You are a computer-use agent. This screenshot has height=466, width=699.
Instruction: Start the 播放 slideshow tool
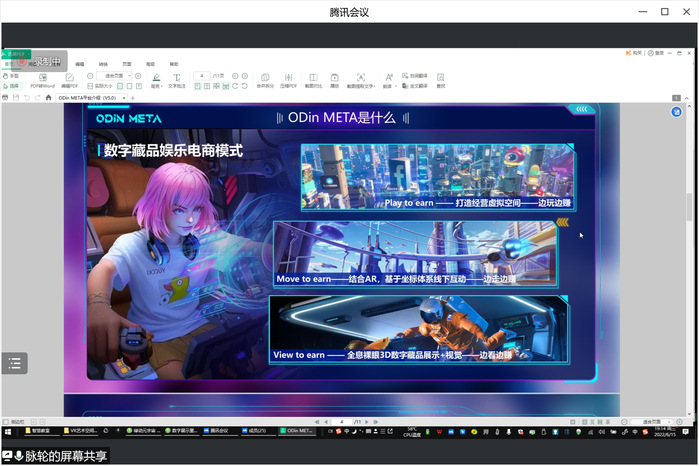point(335,81)
